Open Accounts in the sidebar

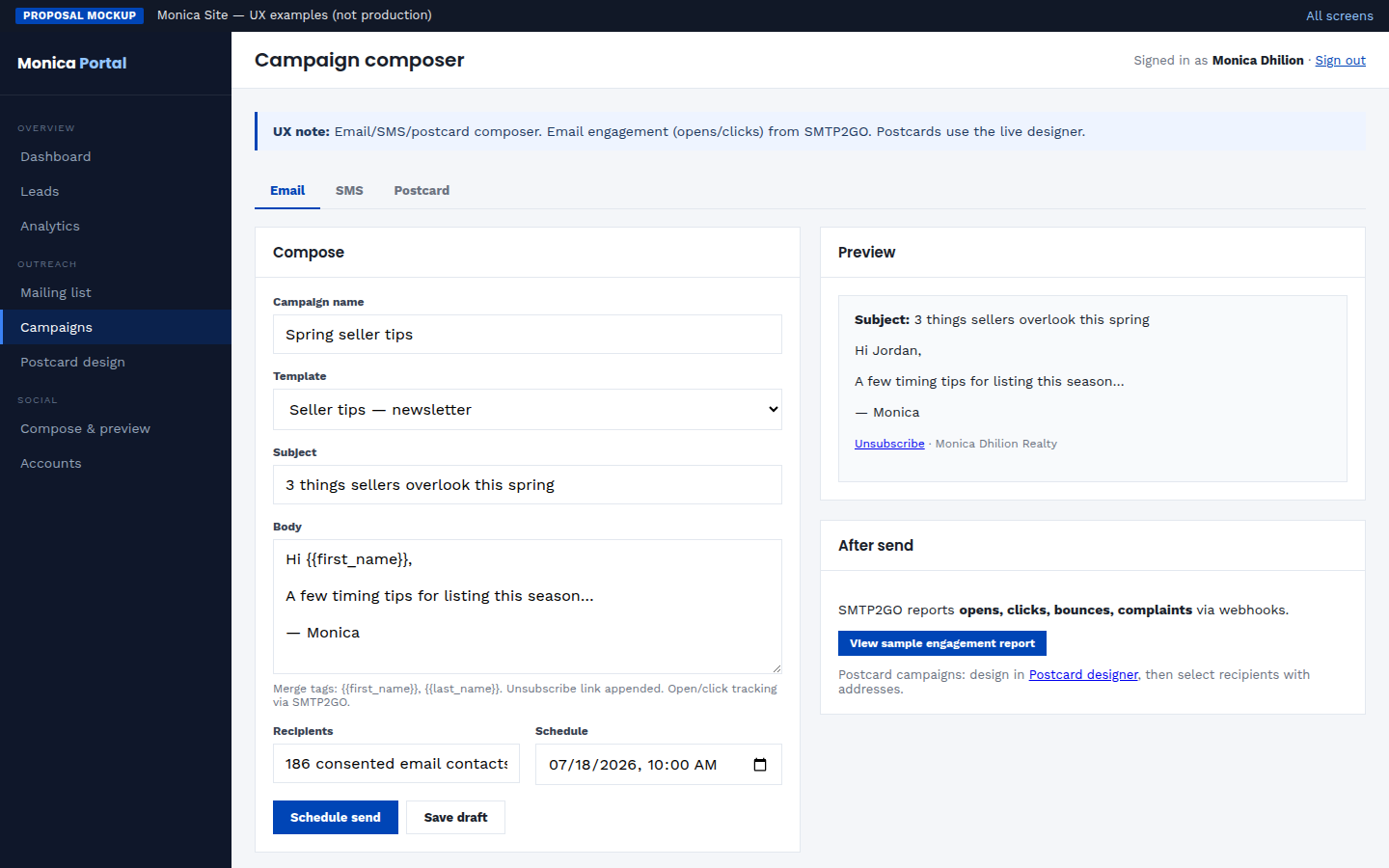pyautogui.click(x=116, y=463)
